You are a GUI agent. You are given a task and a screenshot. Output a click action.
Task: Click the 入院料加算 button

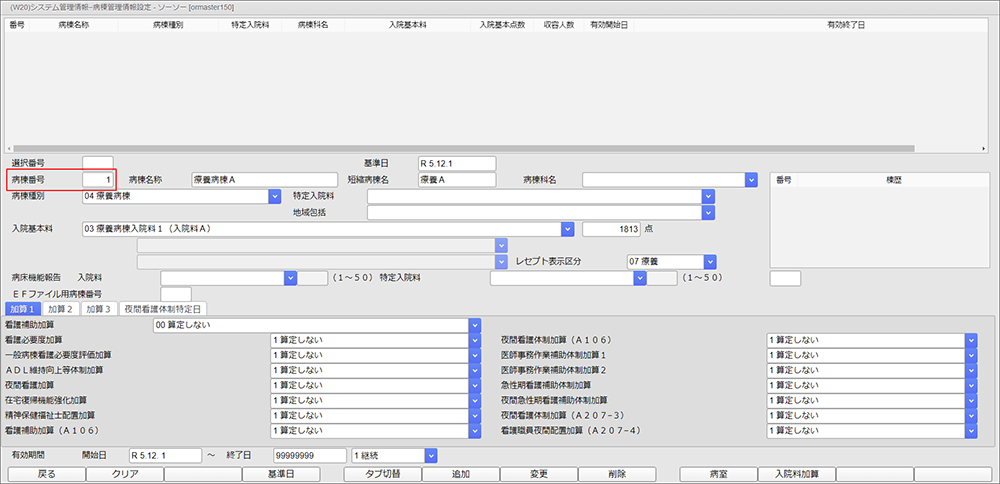[796, 474]
